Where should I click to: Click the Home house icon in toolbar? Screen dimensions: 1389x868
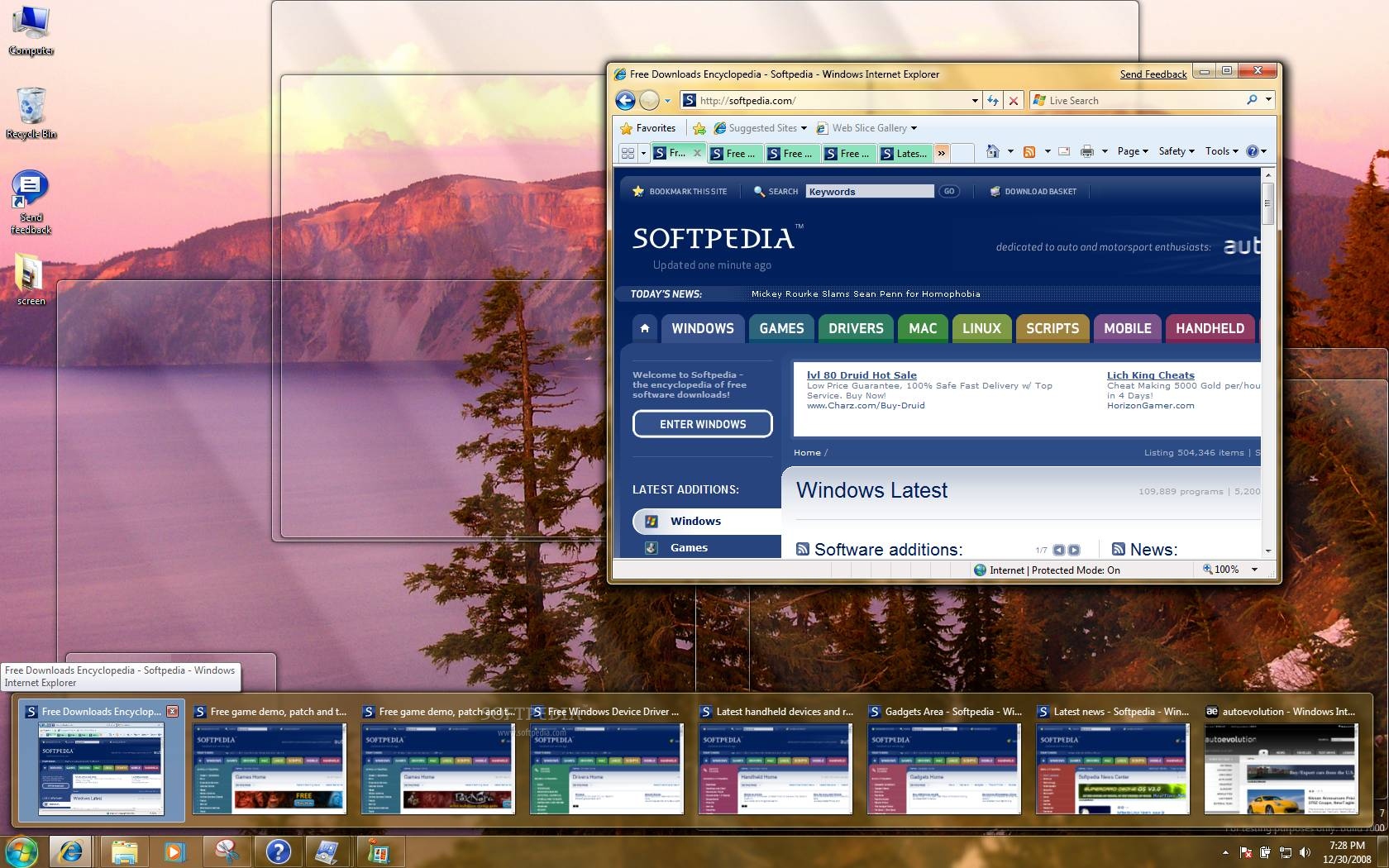(993, 151)
